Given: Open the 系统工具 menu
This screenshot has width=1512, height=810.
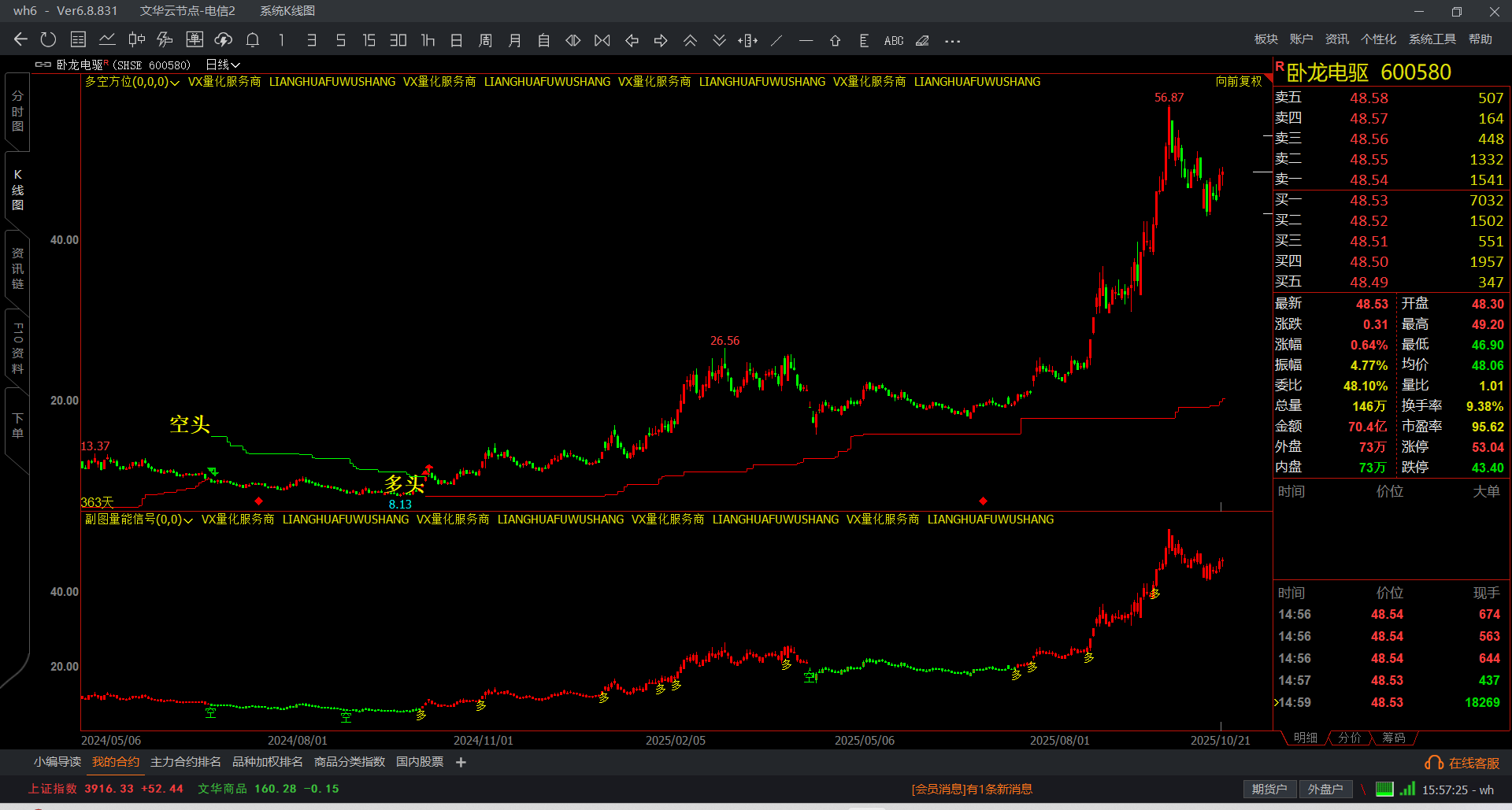Looking at the screenshot, I should [1432, 39].
